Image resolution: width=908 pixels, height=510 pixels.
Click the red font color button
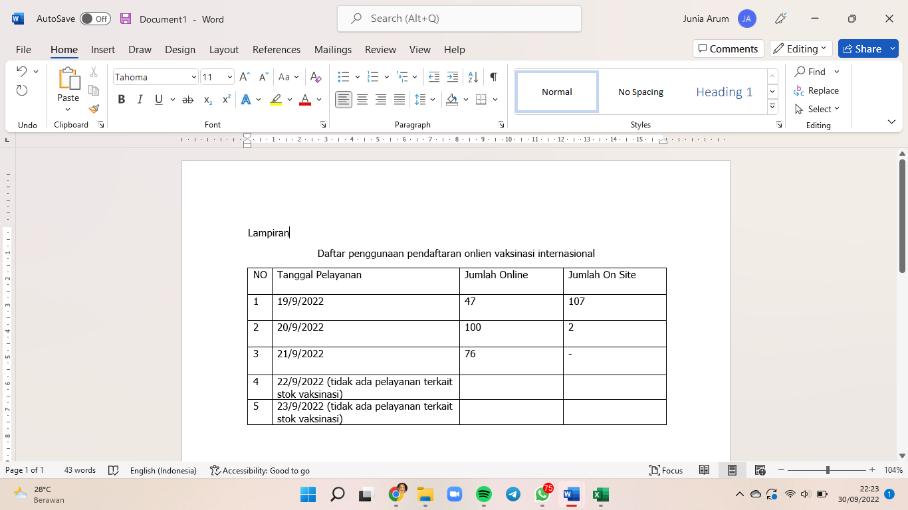(x=305, y=100)
